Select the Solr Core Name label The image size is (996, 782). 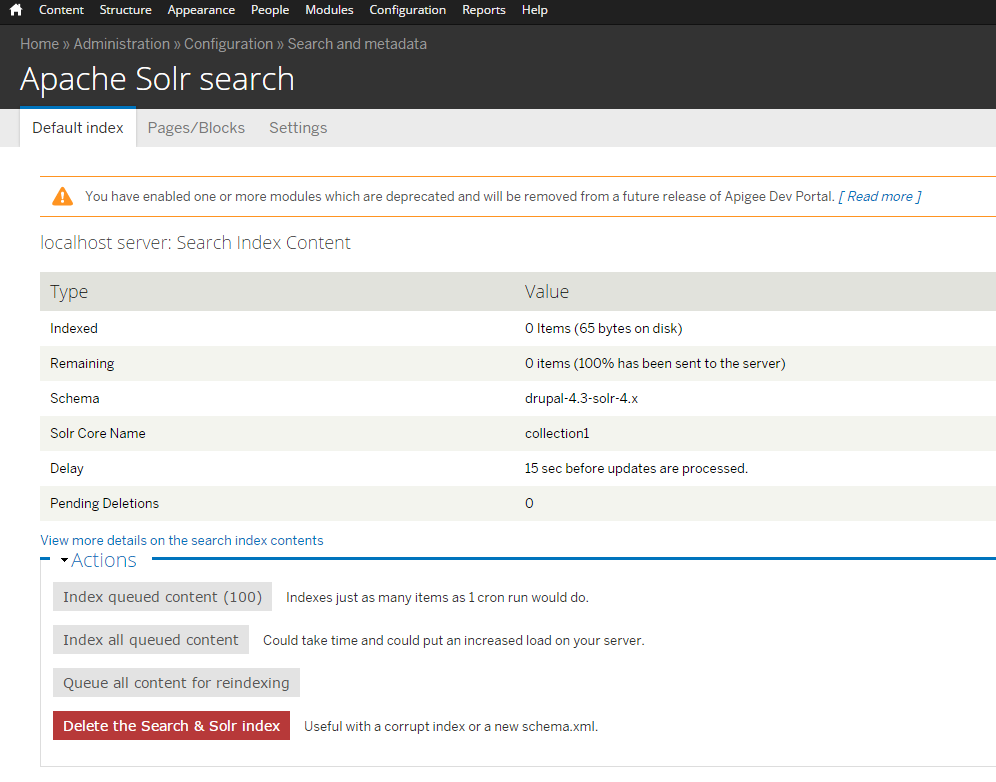coord(98,433)
